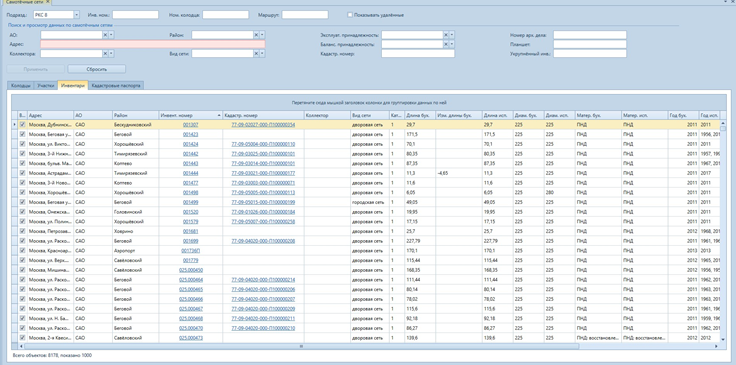Open inventory number link 001520
Image resolution: width=736 pixels, height=365 pixels.
pyautogui.click(x=191, y=212)
